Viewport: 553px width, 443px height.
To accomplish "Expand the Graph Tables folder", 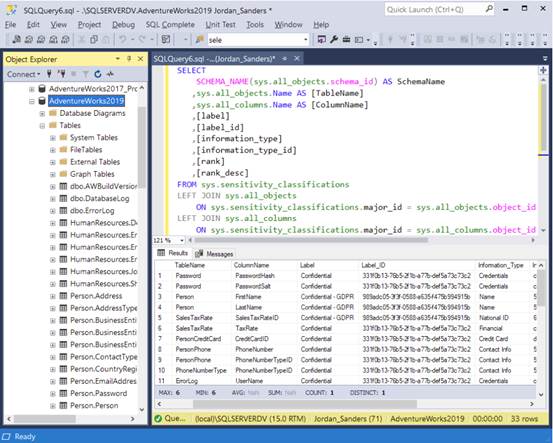I will pos(53,174).
